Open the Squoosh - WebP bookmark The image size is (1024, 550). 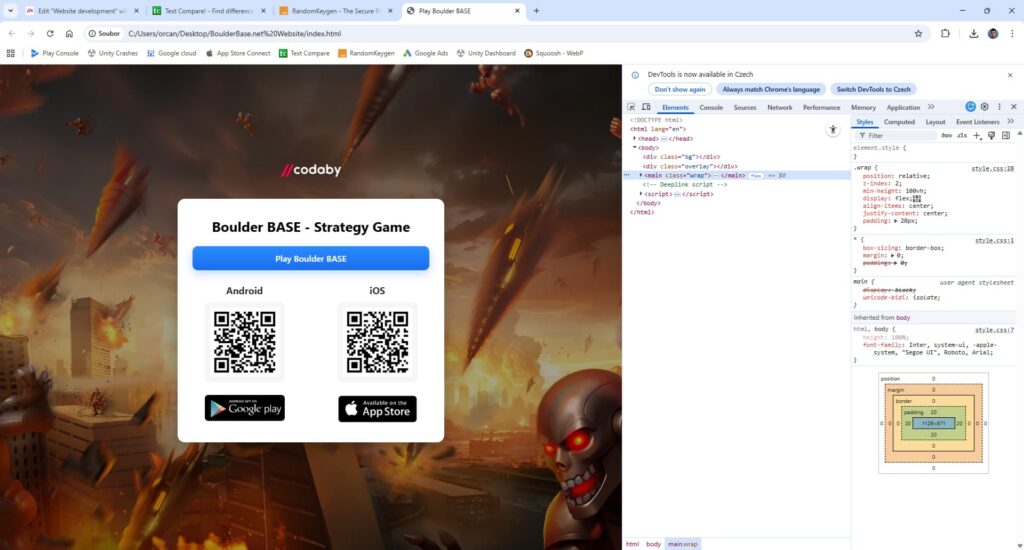tap(554, 53)
